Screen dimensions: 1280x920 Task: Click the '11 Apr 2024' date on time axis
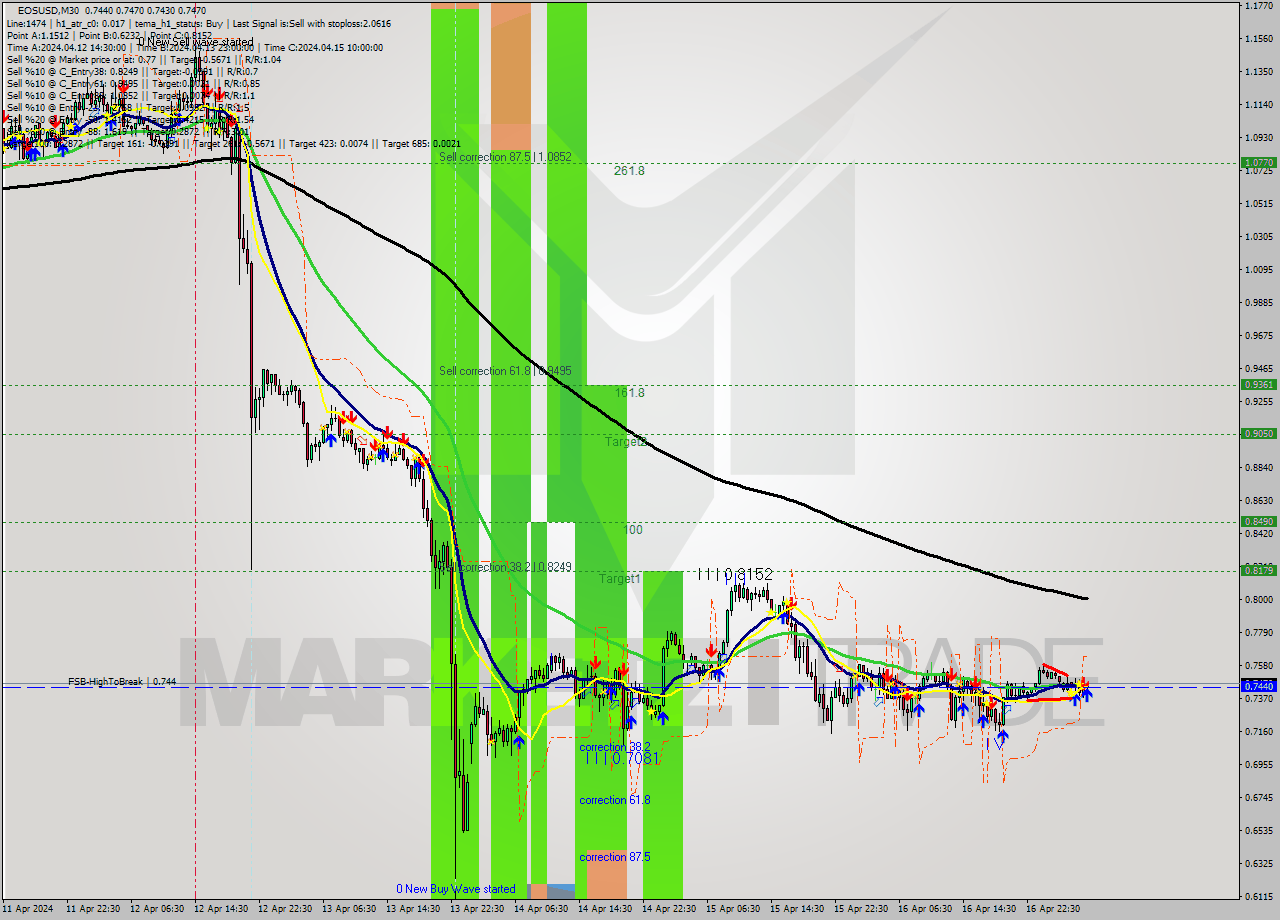tap(30, 909)
